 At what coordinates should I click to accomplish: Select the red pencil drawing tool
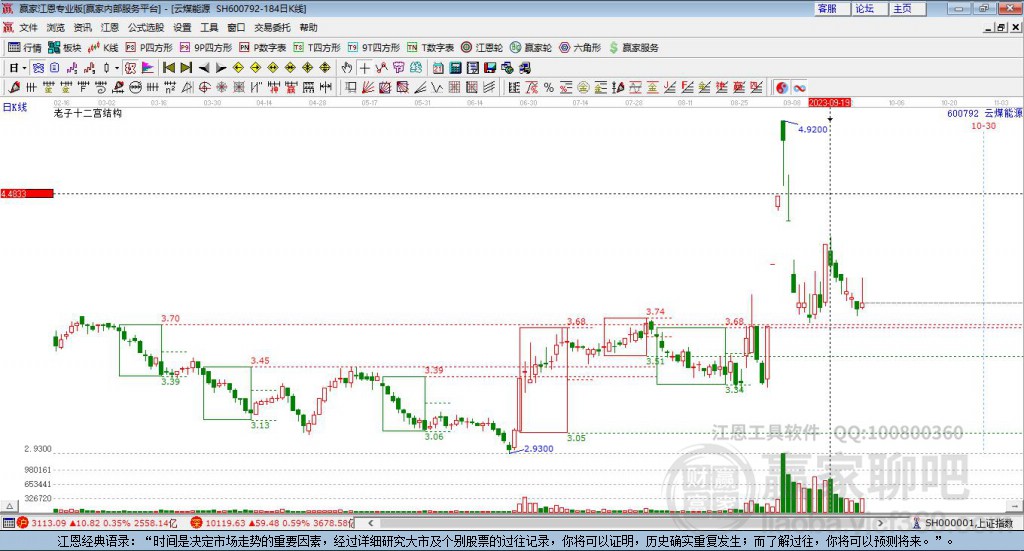click(14, 87)
